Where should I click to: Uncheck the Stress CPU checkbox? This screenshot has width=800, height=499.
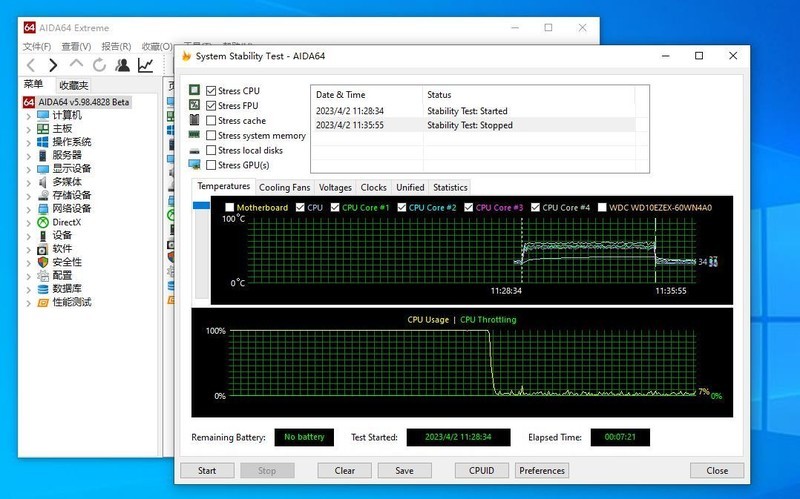211,91
